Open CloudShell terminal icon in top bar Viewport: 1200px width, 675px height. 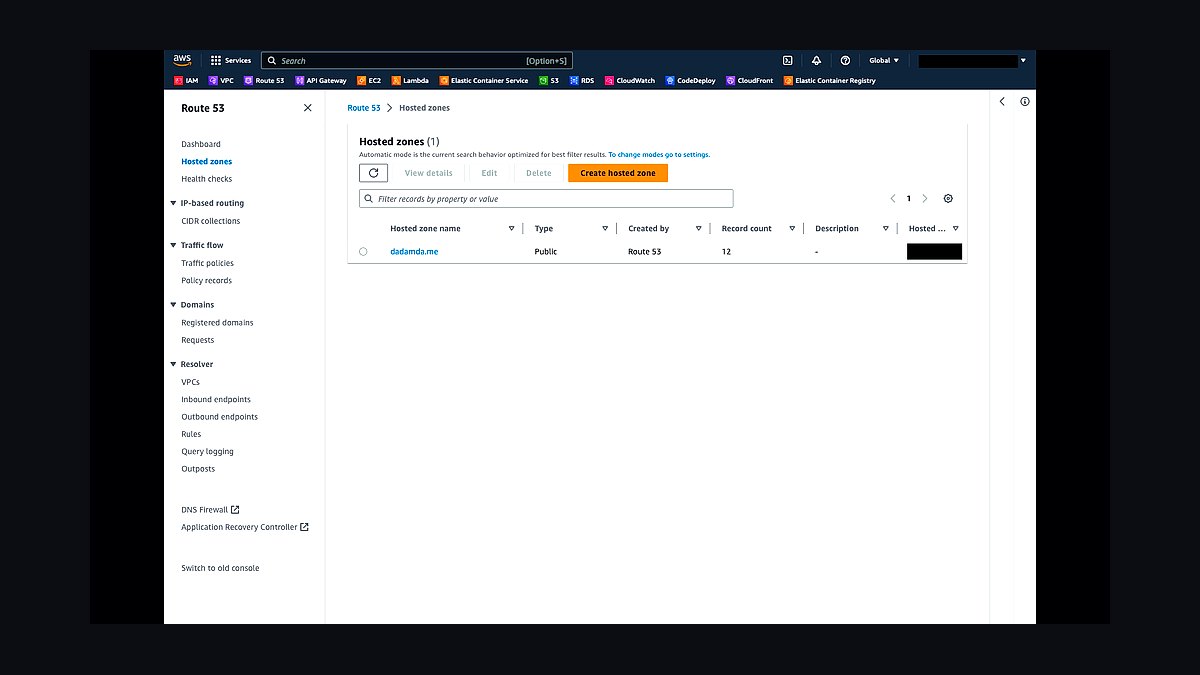[x=788, y=60]
